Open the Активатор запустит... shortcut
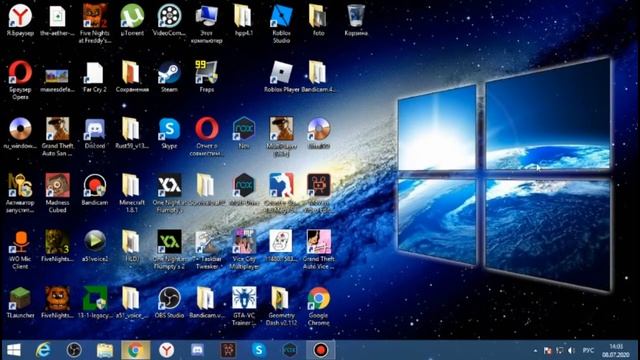Image resolution: width=640 pixels, height=360 pixels. [20, 193]
